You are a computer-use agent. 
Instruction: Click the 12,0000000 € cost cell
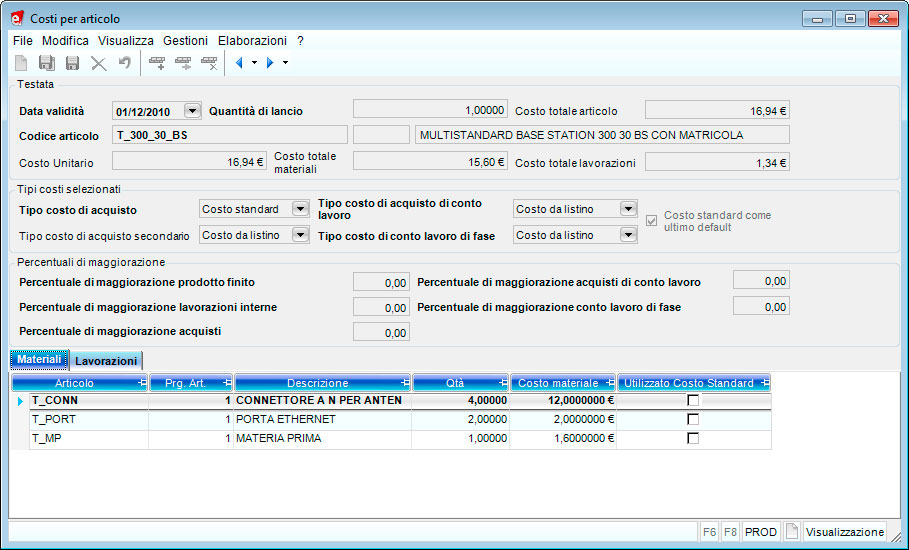[563, 400]
